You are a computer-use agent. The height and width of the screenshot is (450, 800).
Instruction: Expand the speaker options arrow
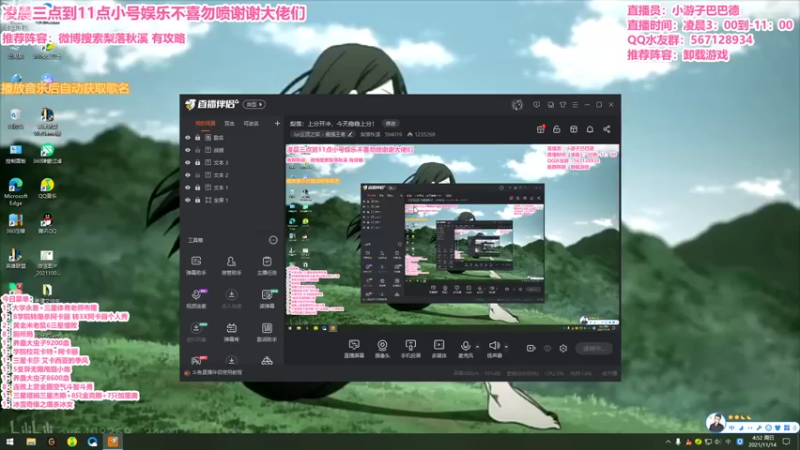coord(506,347)
